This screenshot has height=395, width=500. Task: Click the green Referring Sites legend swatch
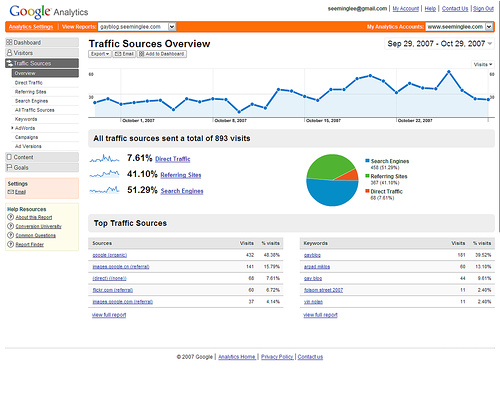click(x=367, y=176)
